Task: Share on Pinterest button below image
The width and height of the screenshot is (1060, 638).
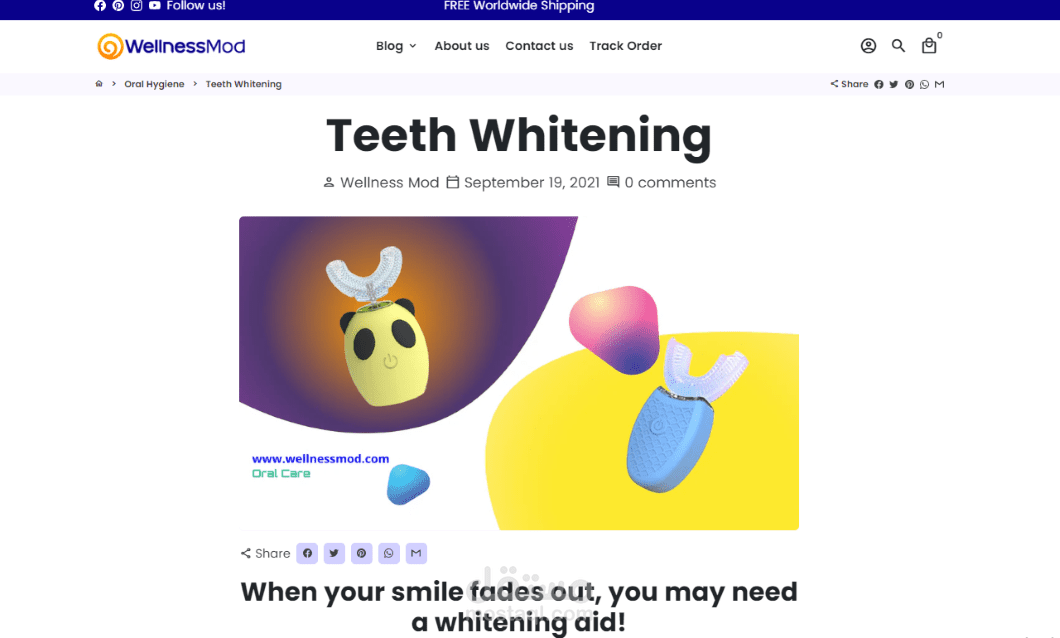Action: tap(362, 554)
